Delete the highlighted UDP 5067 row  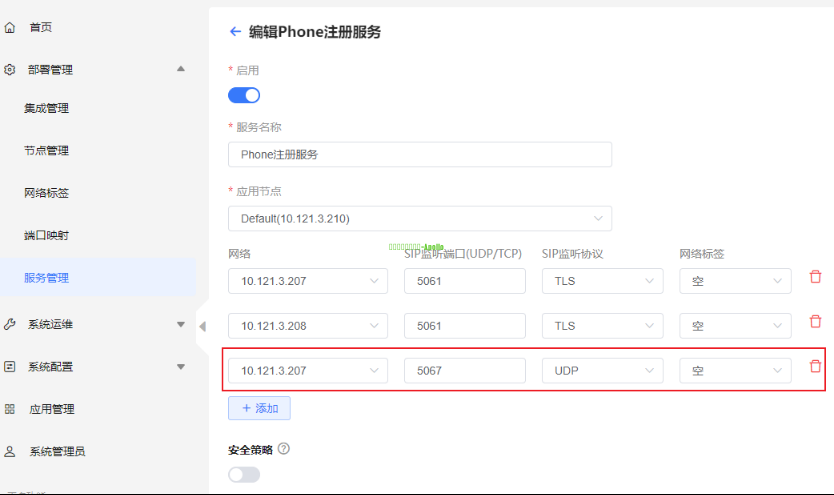tap(815, 367)
